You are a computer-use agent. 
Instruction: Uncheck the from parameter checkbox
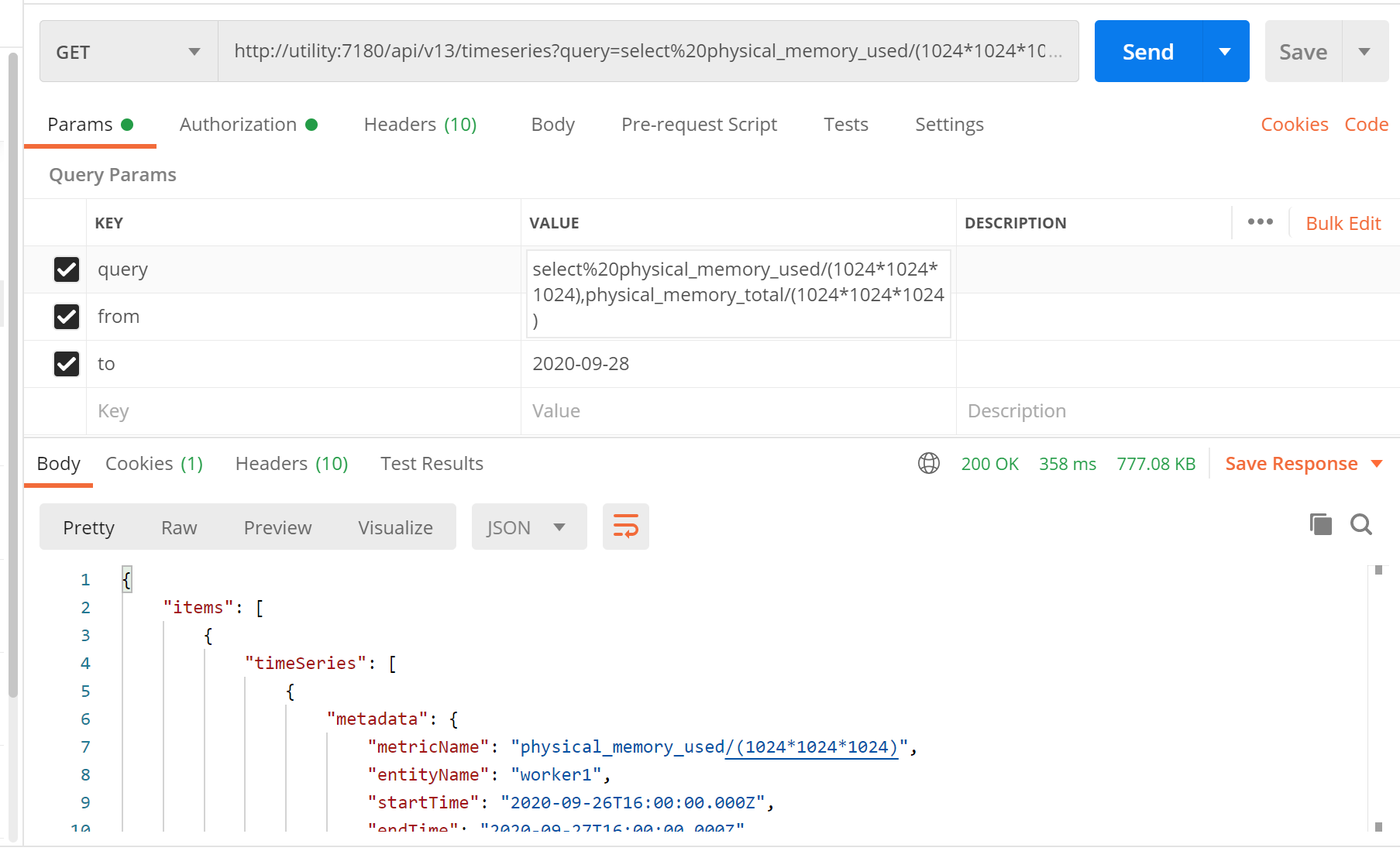(67, 317)
